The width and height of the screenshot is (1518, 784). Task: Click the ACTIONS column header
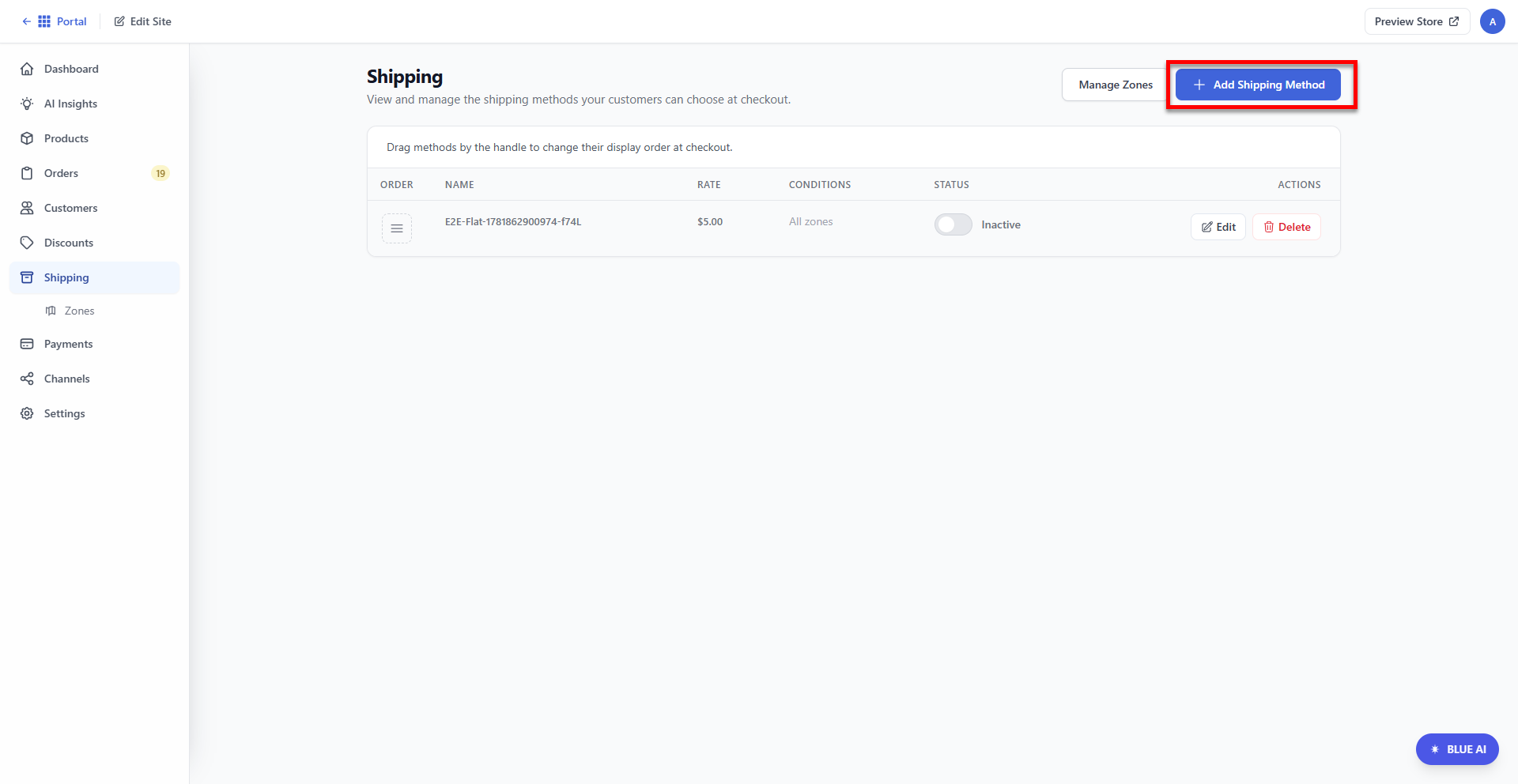tap(1299, 185)
